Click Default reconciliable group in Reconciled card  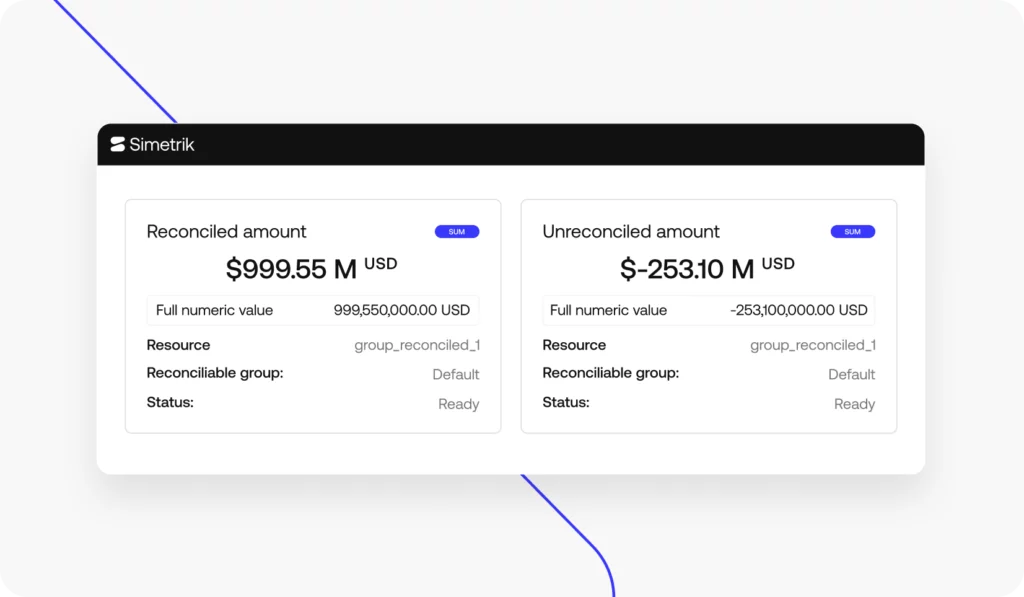[456, 374]
